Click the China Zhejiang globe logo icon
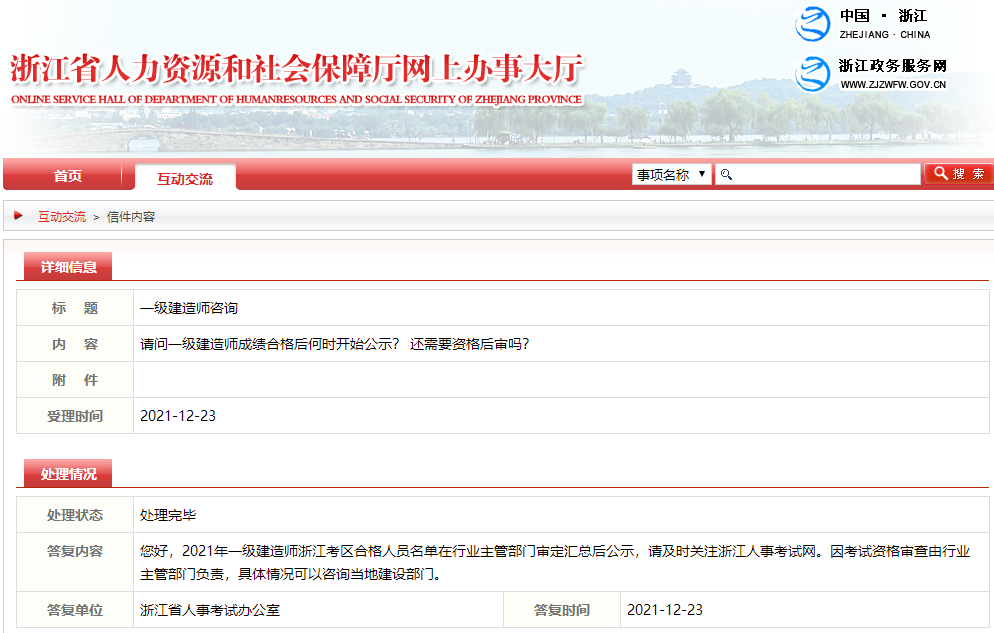The image size is (994, 633). coord(812,24)
